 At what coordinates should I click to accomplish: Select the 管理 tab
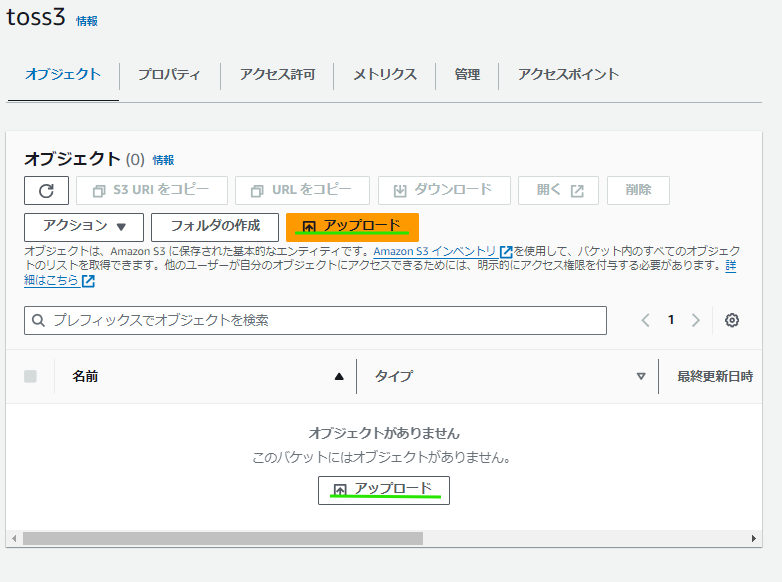467,74
